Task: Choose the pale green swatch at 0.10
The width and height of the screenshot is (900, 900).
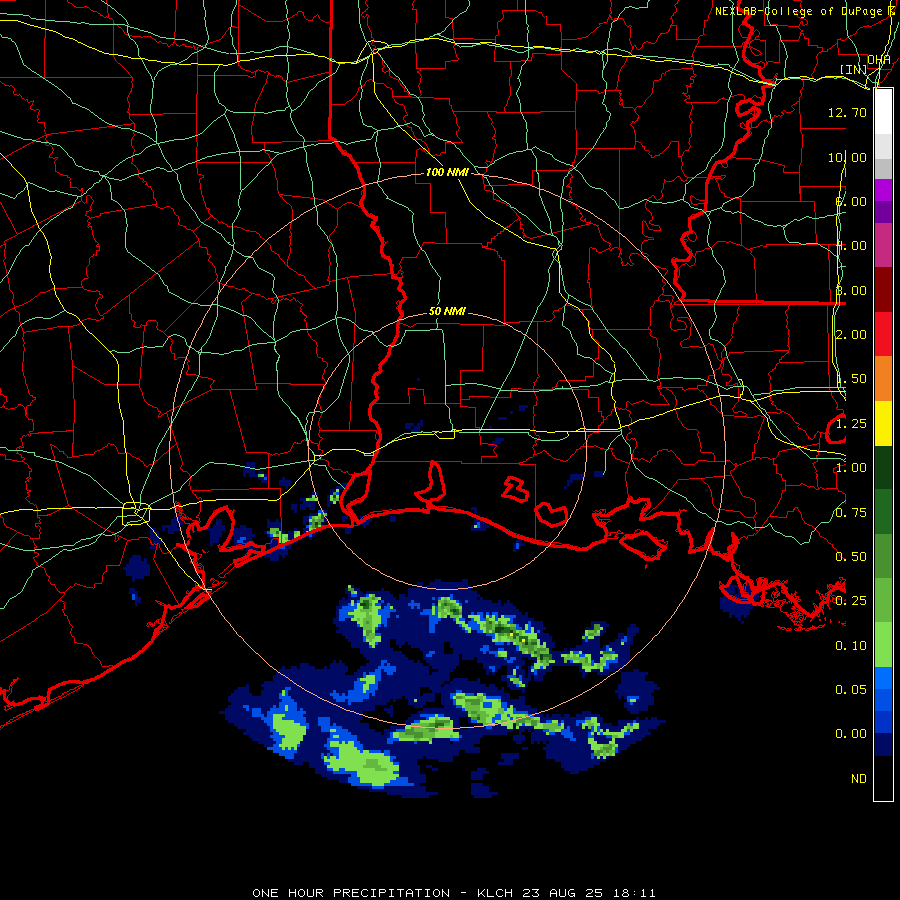Action: [883, 645]
